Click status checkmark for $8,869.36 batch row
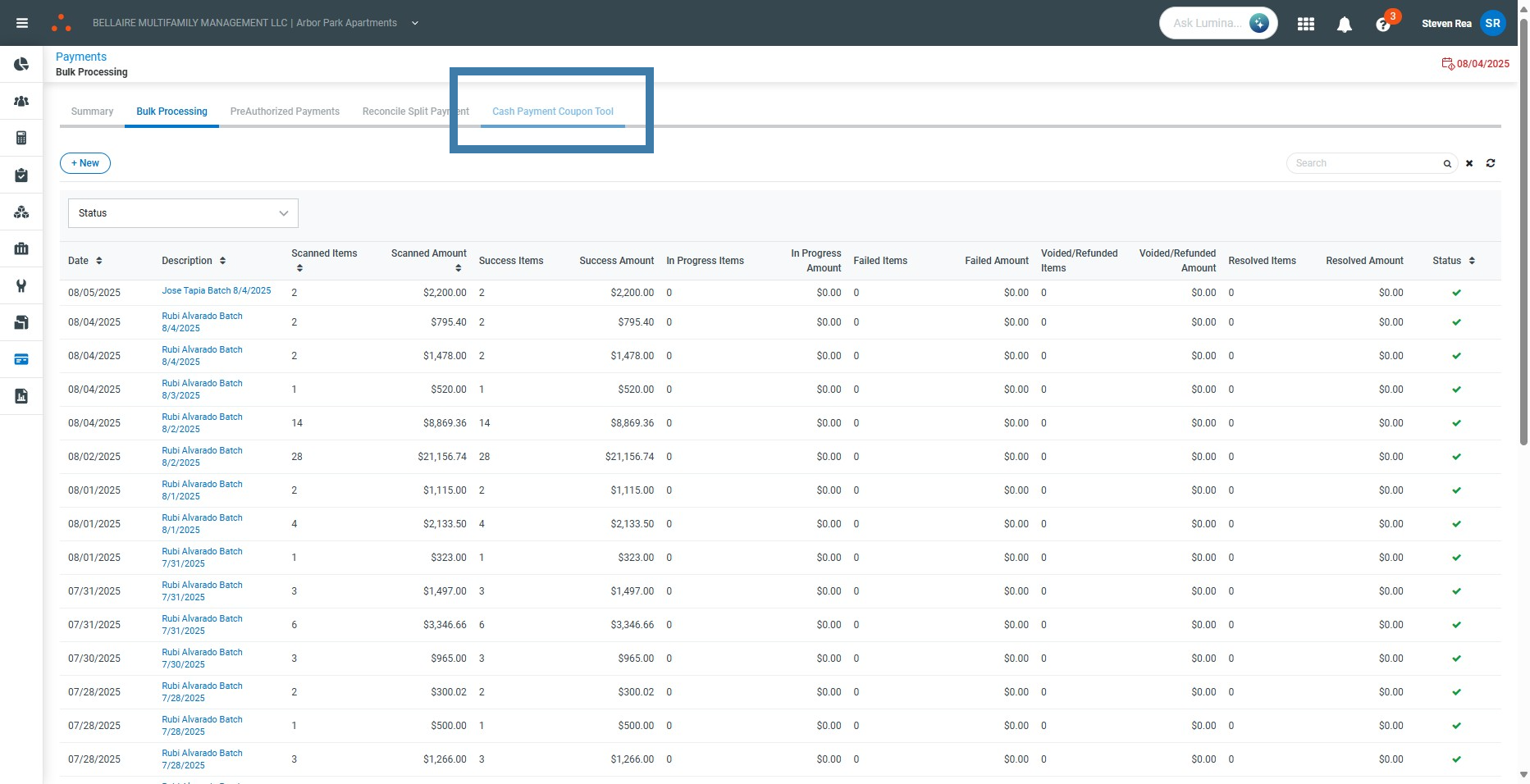 [x=1456, y=423]
